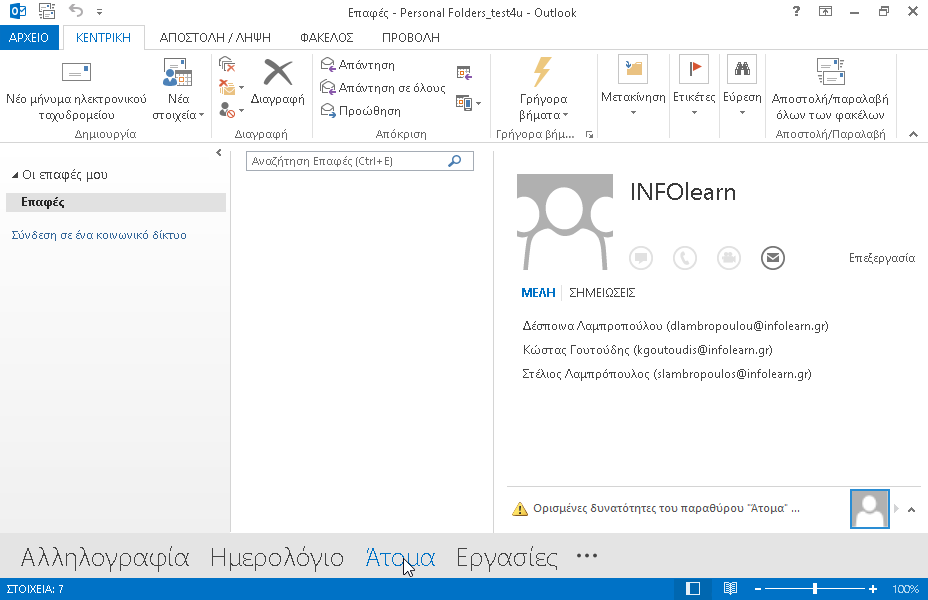
Task: Go to Αλληλογραφία (Mail)
Action: pyautogui.click(x=105, y=557)
